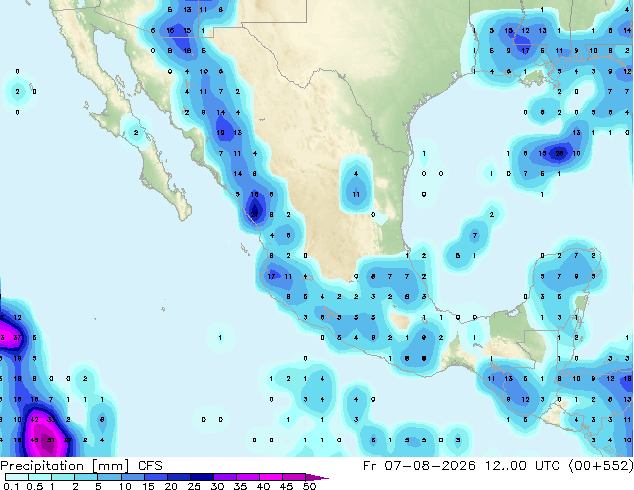Viewport: 634px width, 490px height.
Task: Pick the legend swatch between 45 and 50
Action: click(294, 477)
